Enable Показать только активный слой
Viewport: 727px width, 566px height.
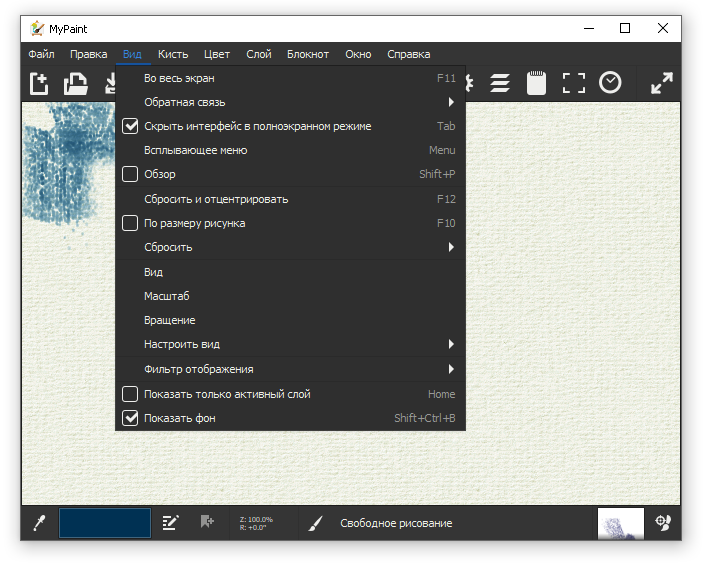(130, 394)
